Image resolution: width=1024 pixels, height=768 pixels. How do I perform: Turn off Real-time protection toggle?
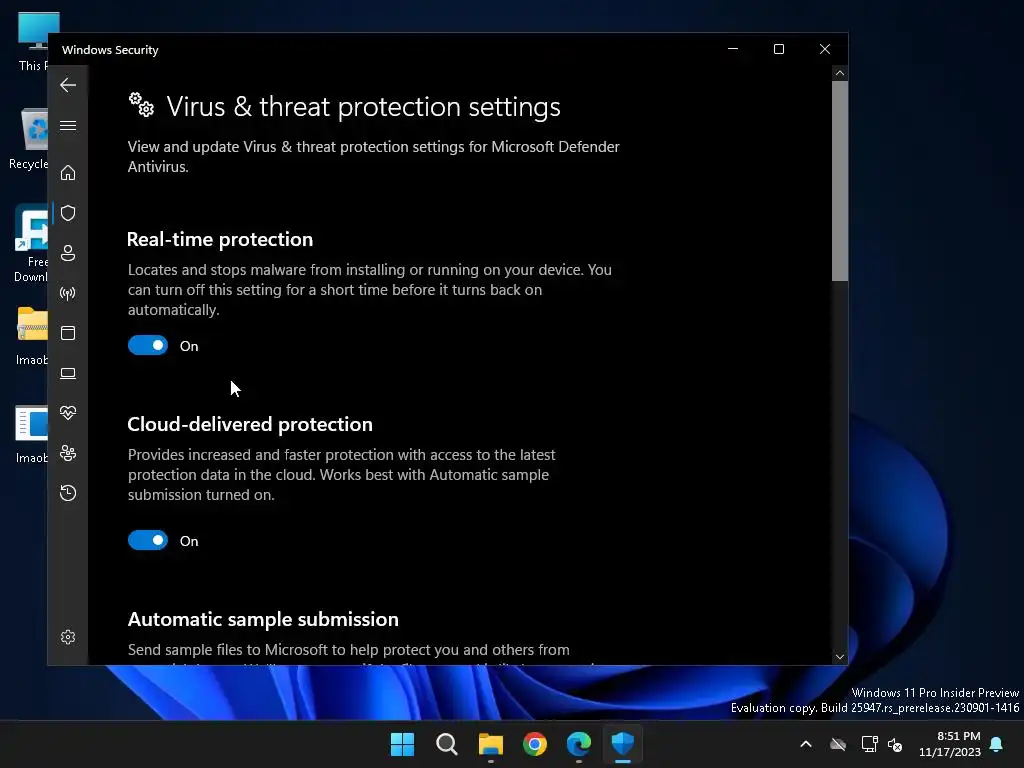[148, 345]
